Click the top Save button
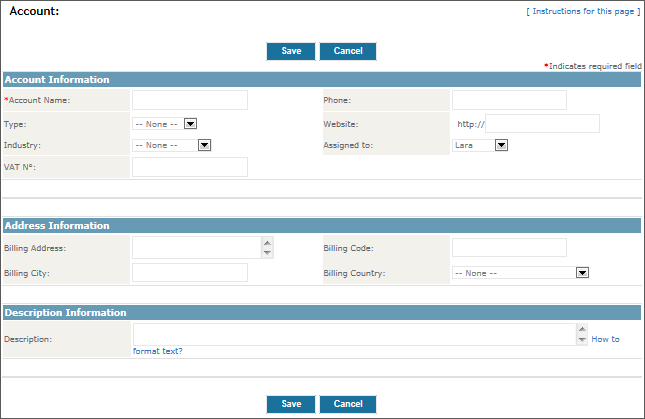The width and height of the screenshot is (645, 419). pos(291,51)
